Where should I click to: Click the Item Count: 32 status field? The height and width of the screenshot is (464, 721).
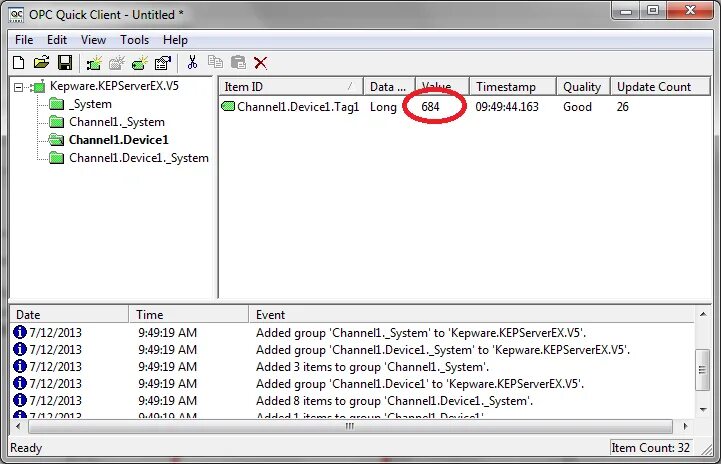pyautogui.click(x=650, y=447)
